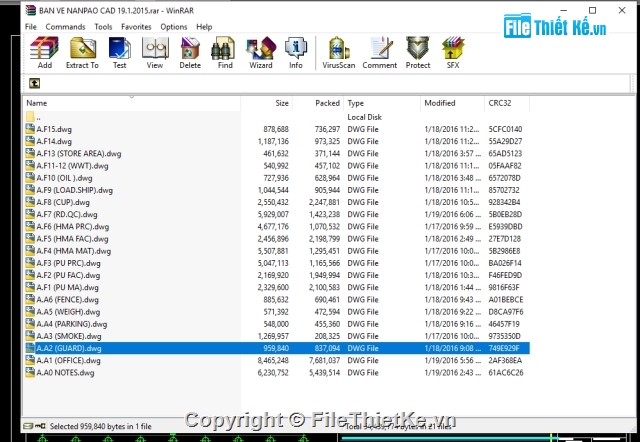
Task: Sort files by Size column header
Action: tap(266, 103)
